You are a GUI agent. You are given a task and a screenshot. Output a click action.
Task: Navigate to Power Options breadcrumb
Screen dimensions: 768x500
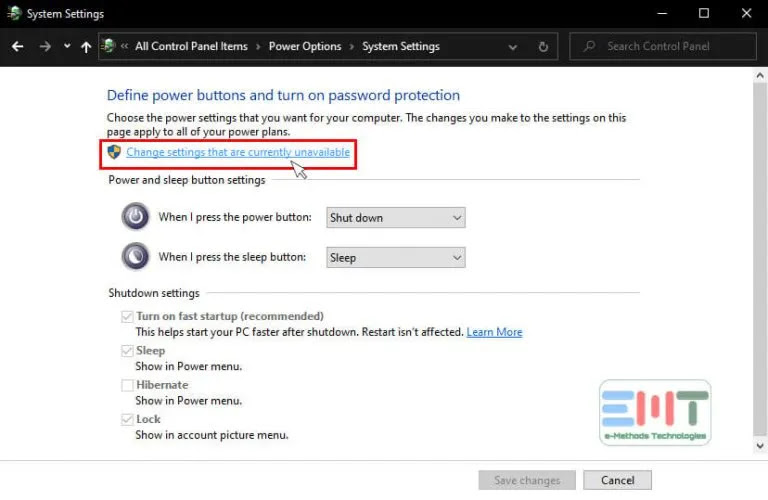pyautogui.click(x=305, y=47)
